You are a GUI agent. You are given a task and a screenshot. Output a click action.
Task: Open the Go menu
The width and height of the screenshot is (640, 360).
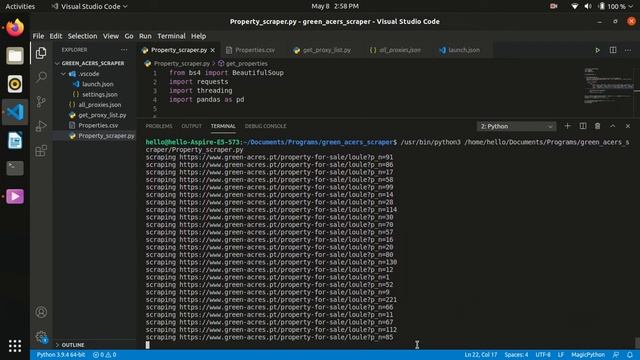point(129,36)
